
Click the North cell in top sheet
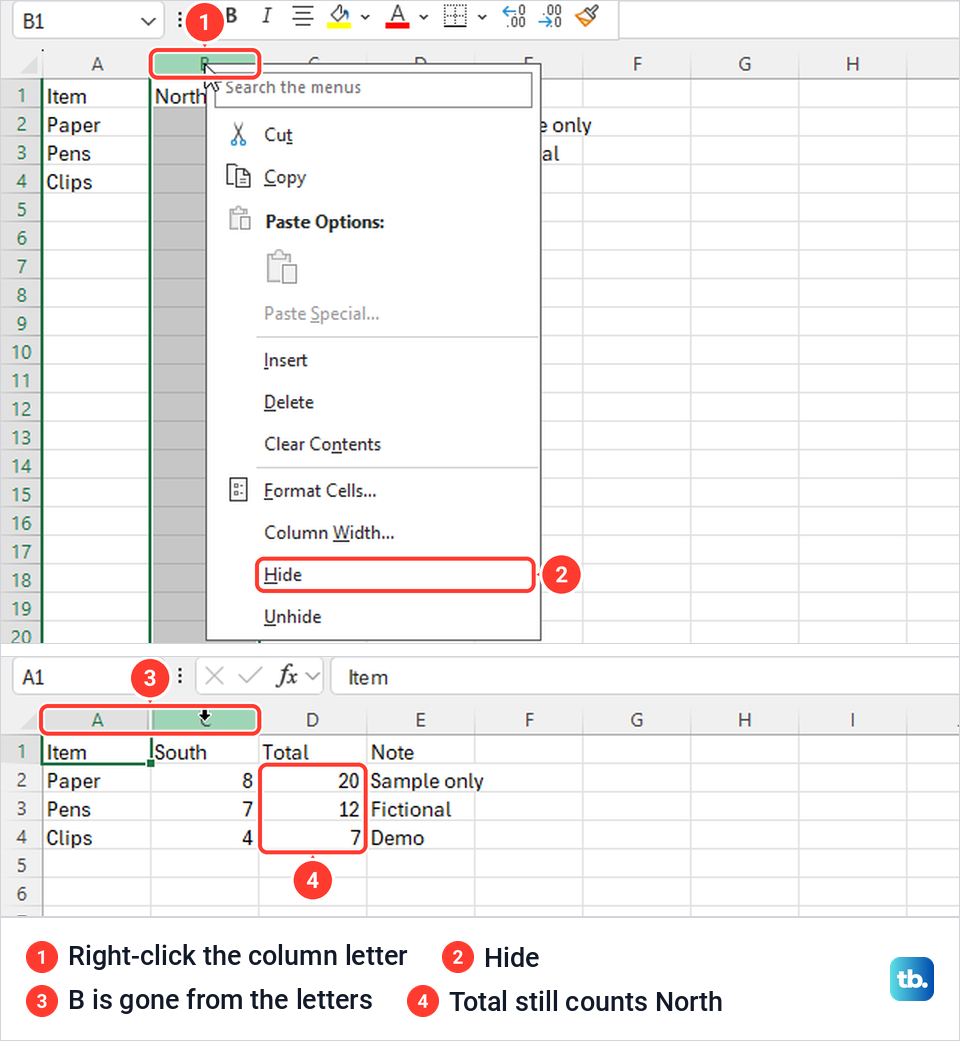click(x=179, y=97)
